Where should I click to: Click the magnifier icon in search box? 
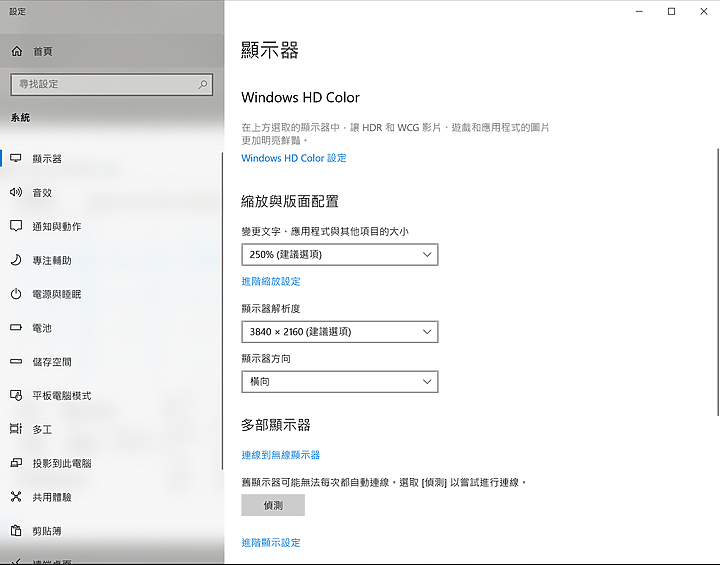pos(202,85)
